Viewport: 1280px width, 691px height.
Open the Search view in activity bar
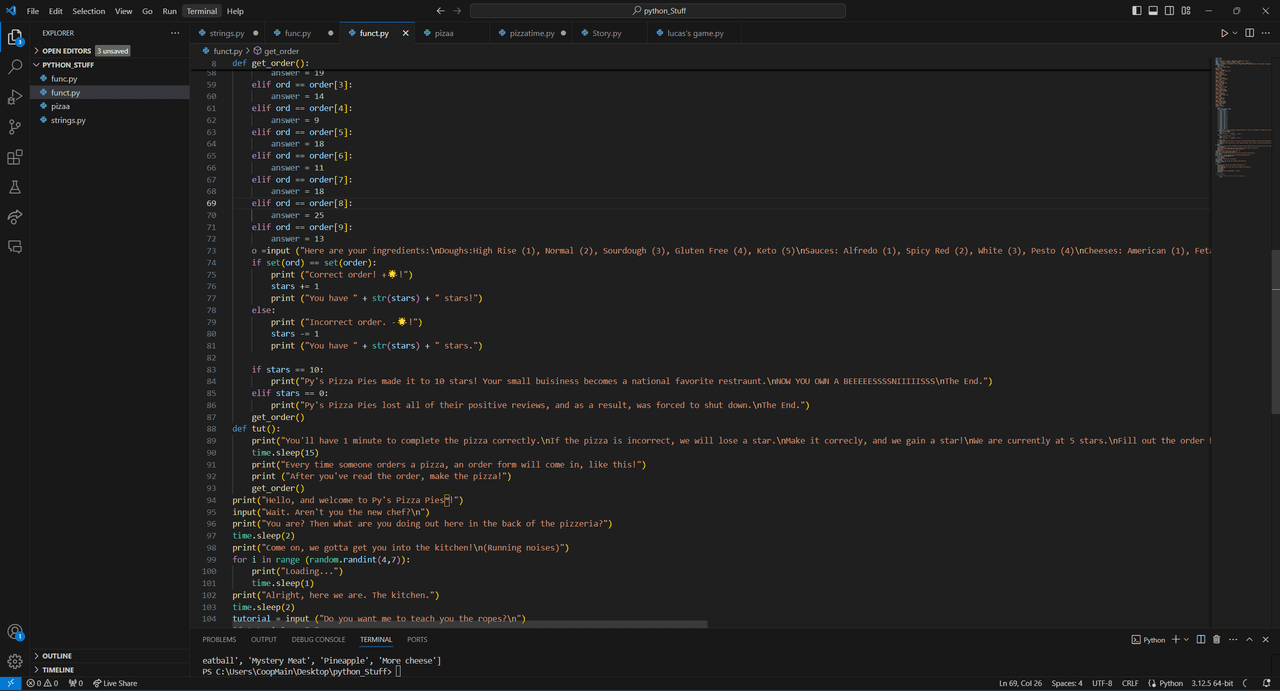[x=15, y=67]
